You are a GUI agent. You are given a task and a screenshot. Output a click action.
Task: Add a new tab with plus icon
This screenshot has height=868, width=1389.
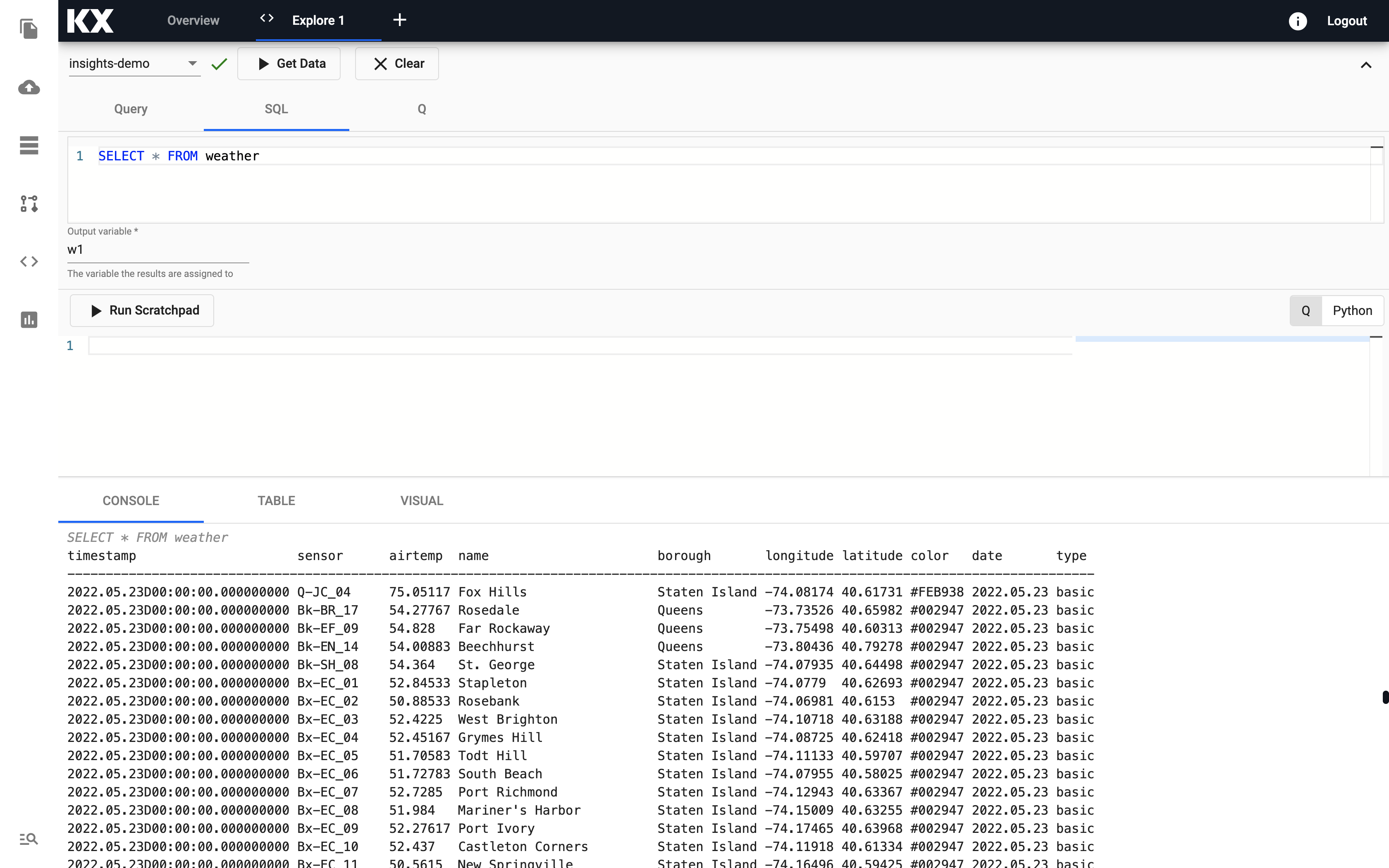pyautogui.click(x=399, y=20)
